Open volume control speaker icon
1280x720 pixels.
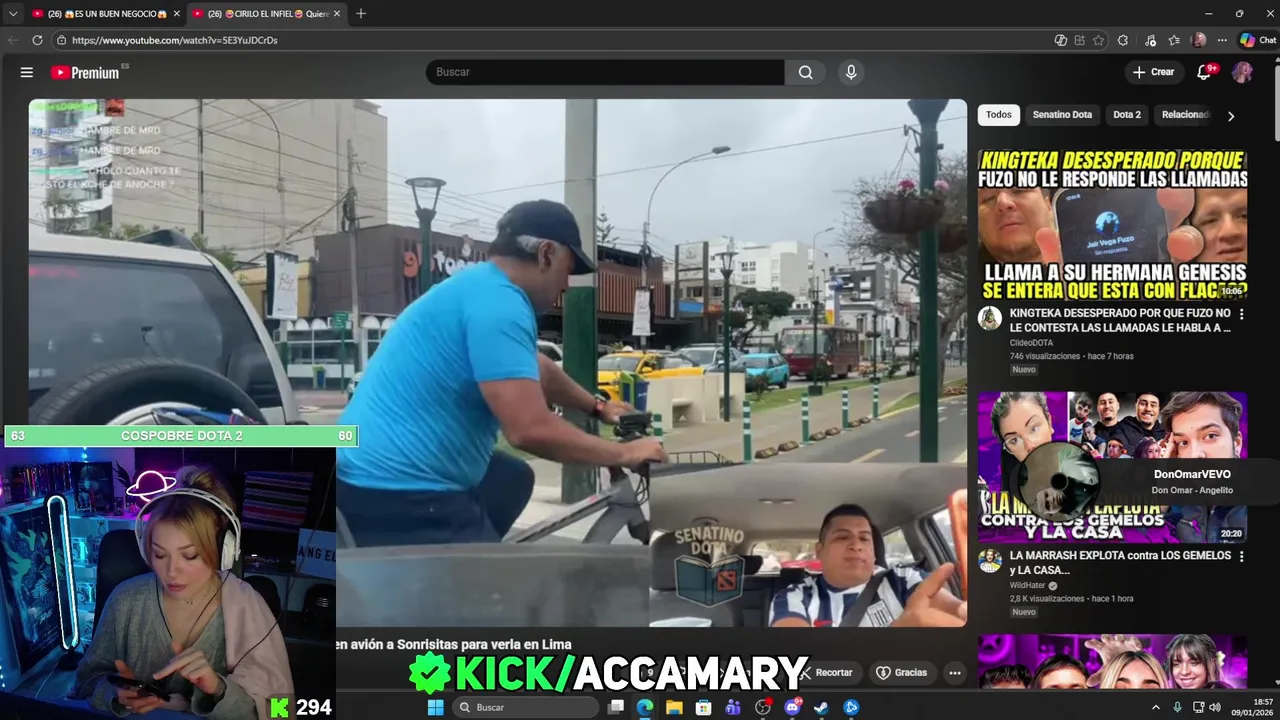[1215, 707]
